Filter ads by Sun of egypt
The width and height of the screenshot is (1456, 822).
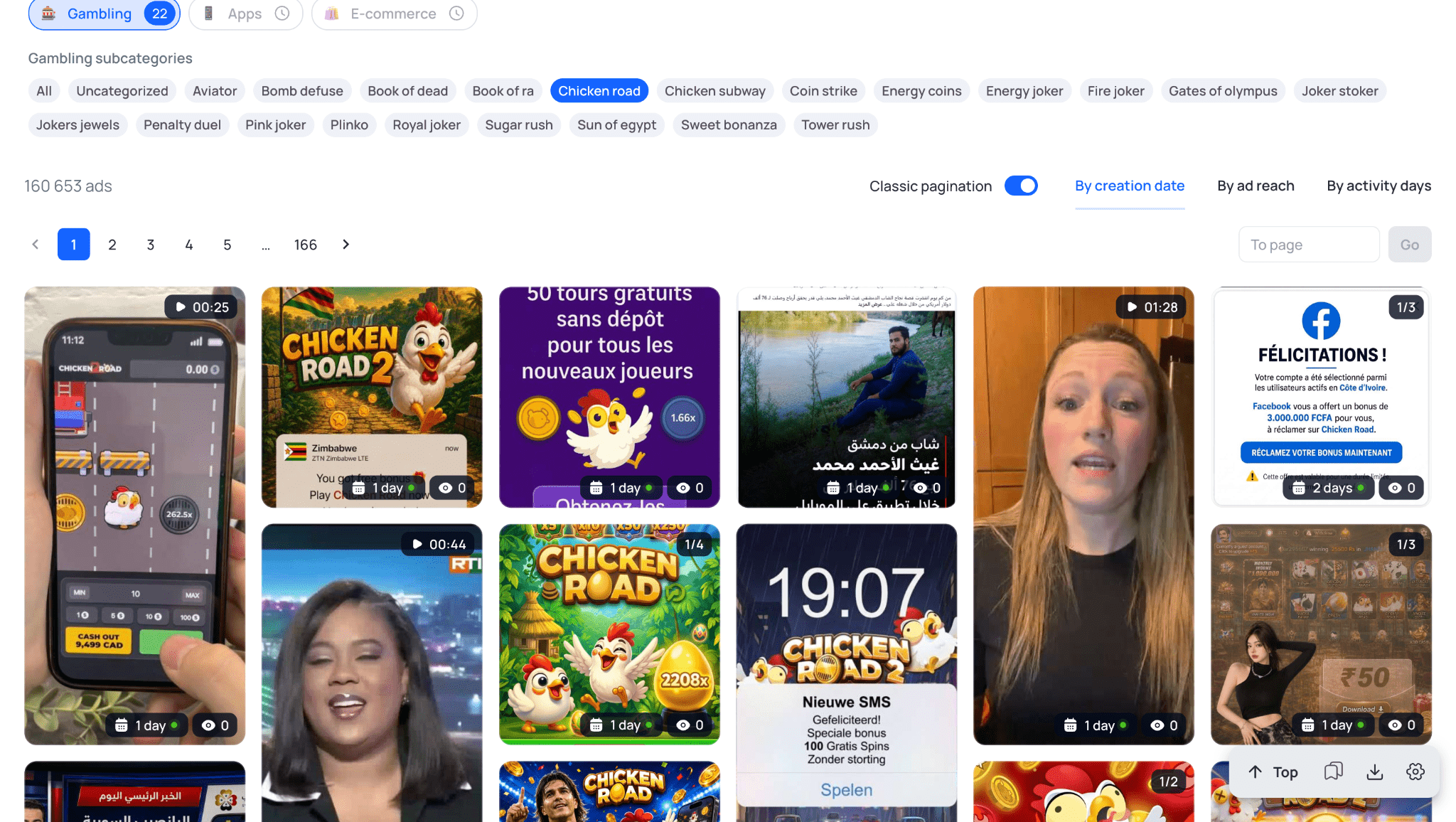(x=617, y=125)
